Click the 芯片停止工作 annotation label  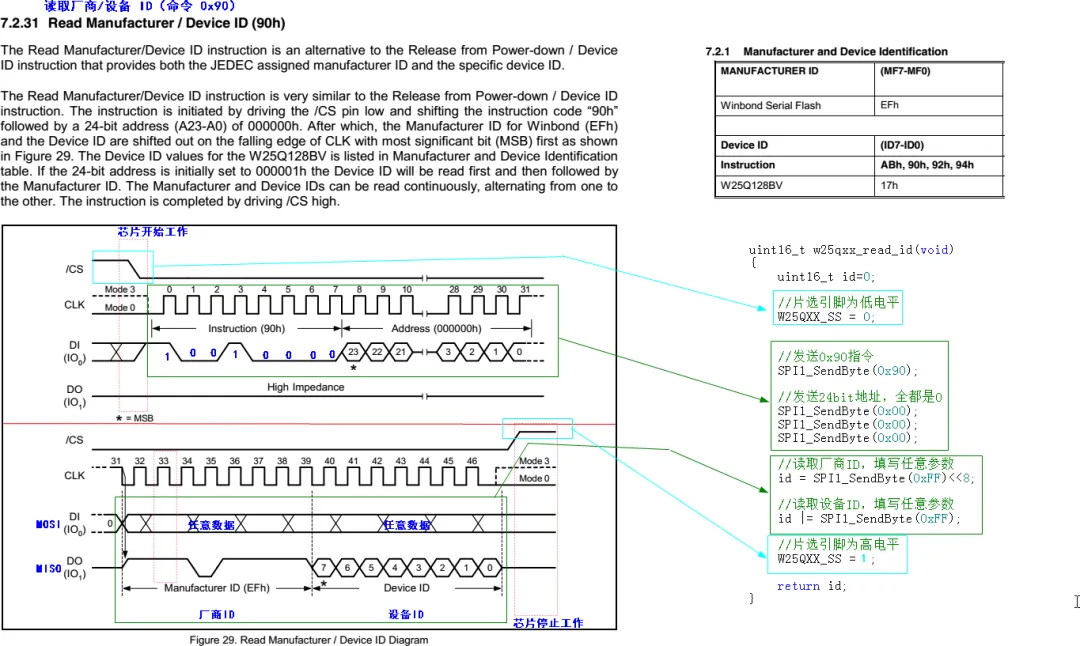click(548, 623)
